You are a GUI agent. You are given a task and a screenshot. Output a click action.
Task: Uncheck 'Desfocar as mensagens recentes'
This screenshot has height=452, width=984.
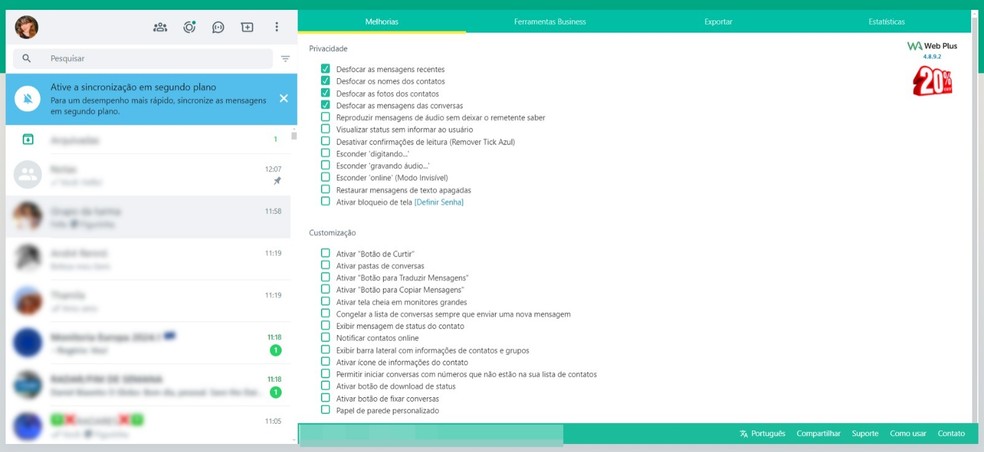click(x=325, y=69)
